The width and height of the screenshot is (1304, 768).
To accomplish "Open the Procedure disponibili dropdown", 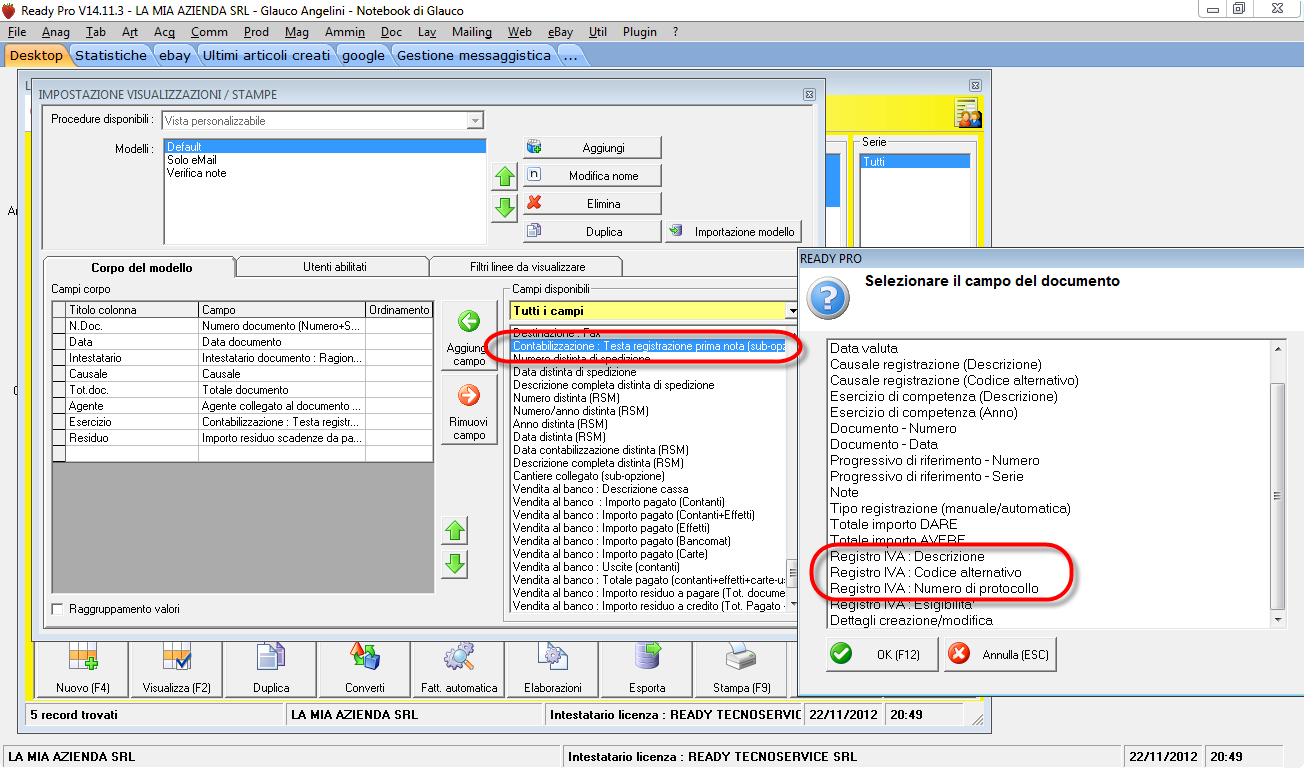I will point(475,121).
